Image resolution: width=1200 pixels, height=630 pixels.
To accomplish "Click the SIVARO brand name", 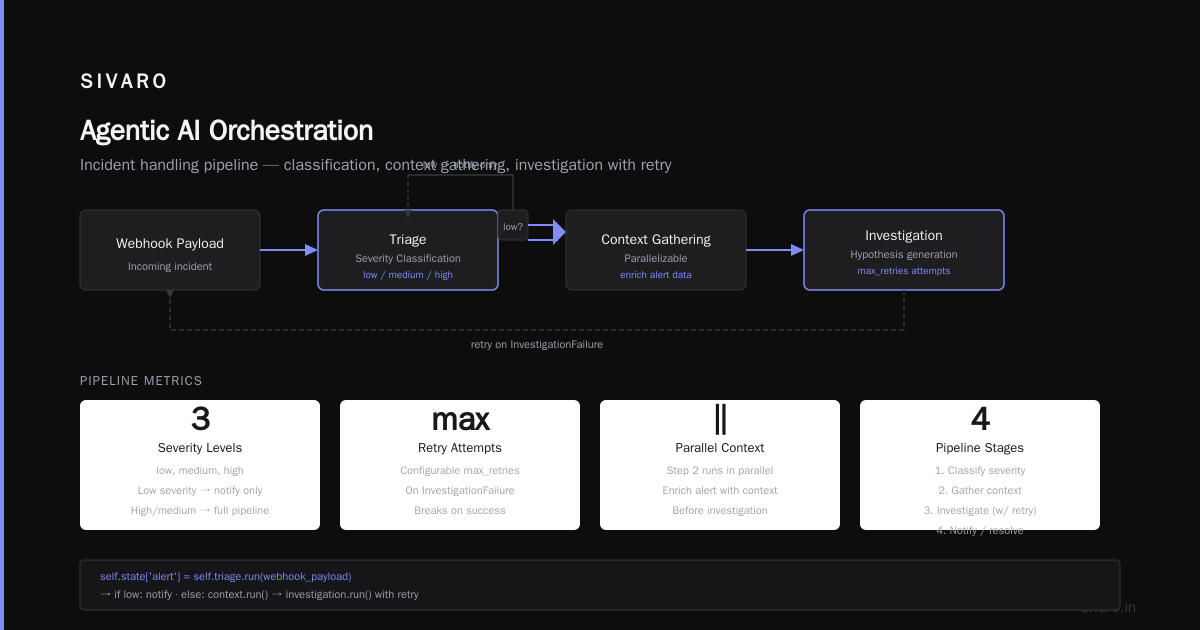I will 124,82.
